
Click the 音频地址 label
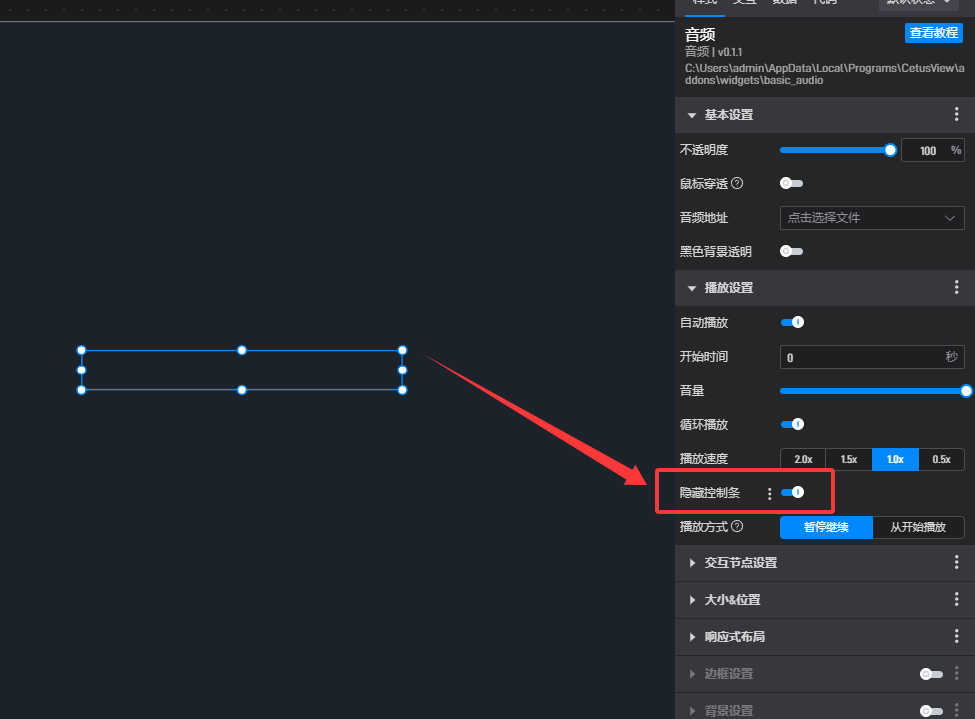pos(704,218)
